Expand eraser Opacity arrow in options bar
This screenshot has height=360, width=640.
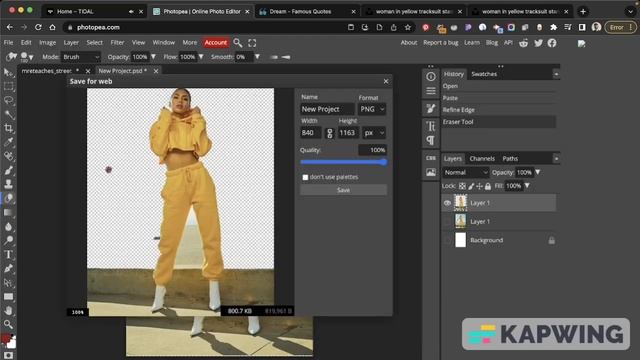(153, 57)
